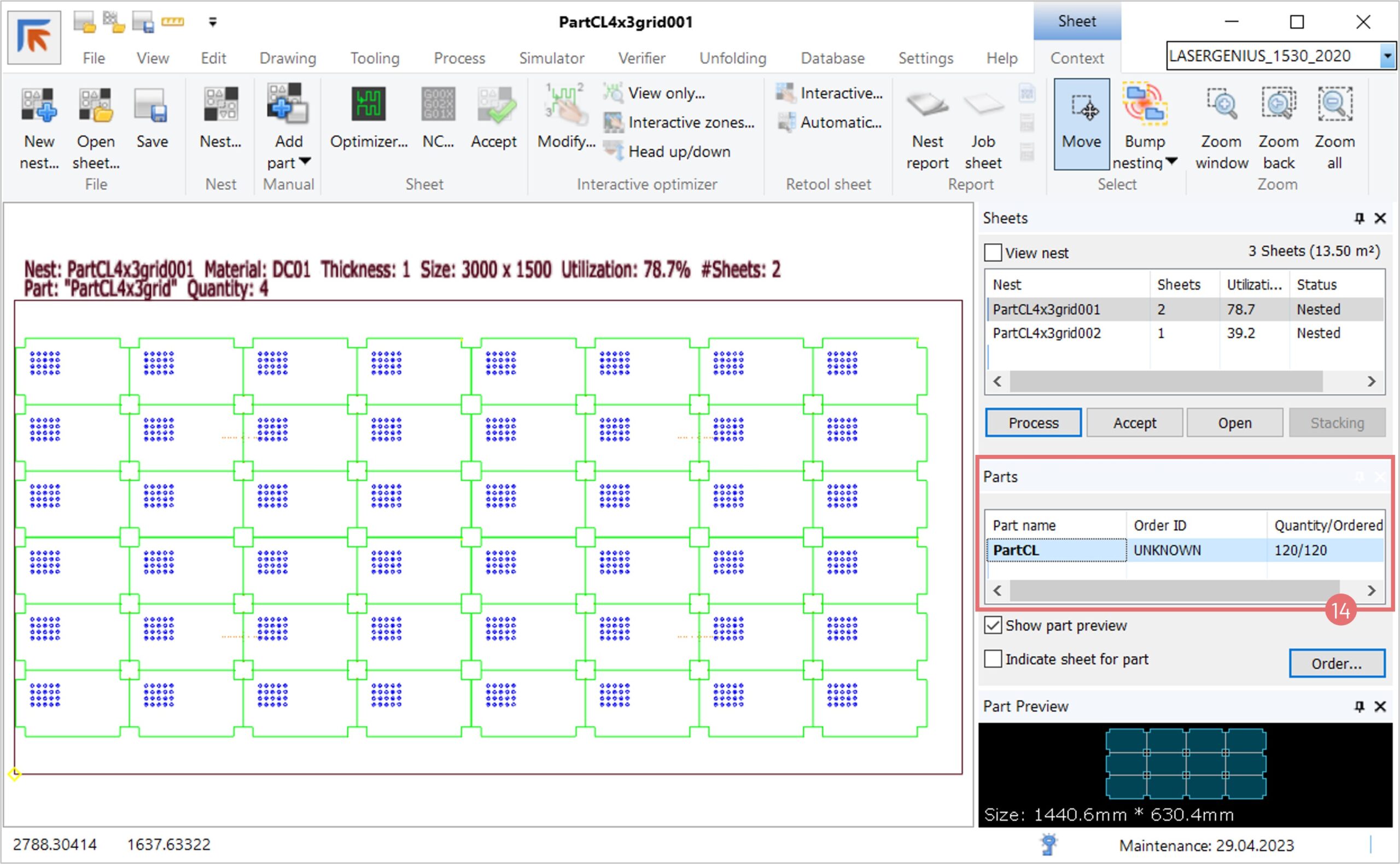Open the Optimizer tool
The width and height of the screenshot is (1400, 864).
[369, 104]
